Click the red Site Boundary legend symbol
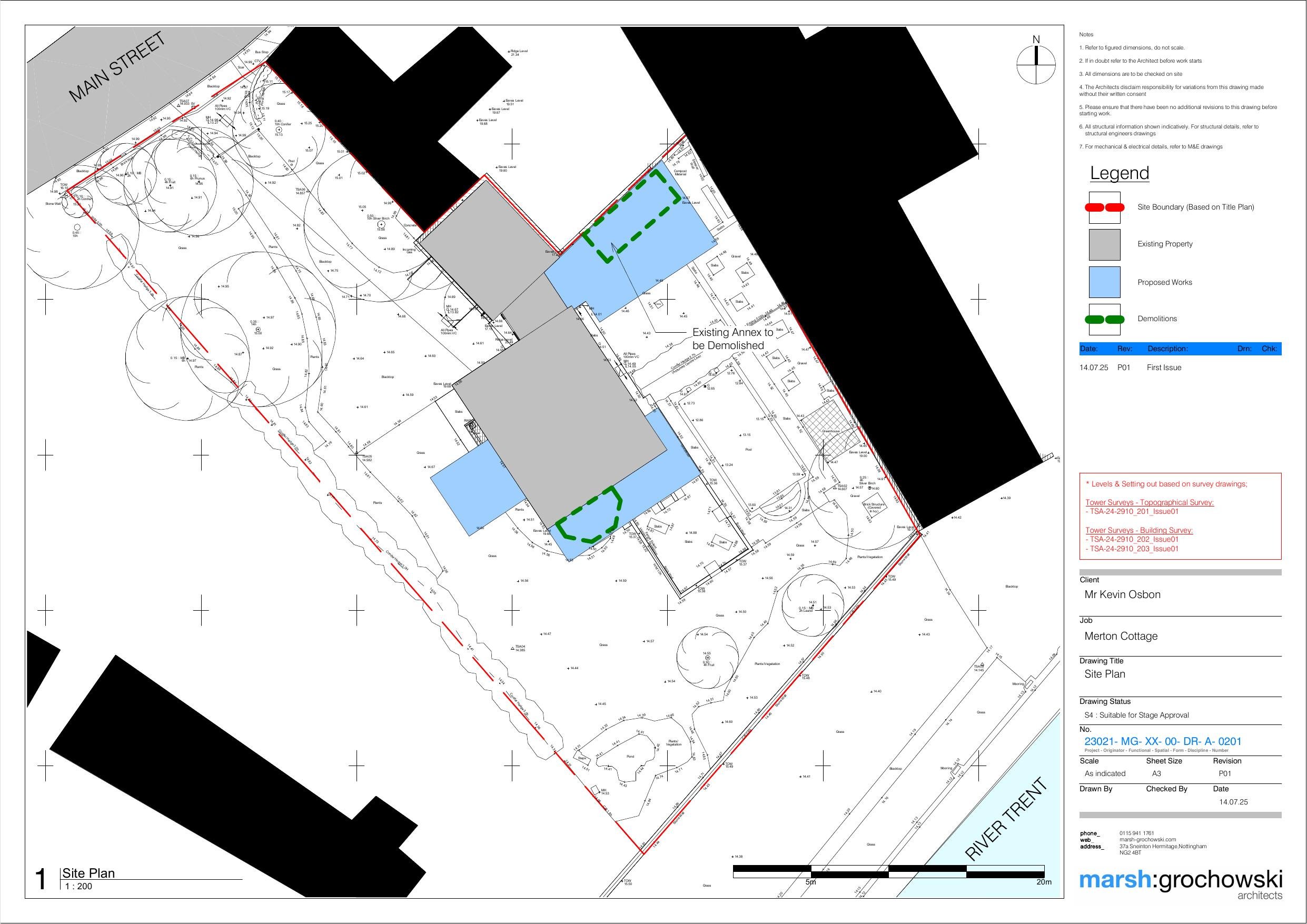Screen dimensions: 1307x924 pos(1104,207)
